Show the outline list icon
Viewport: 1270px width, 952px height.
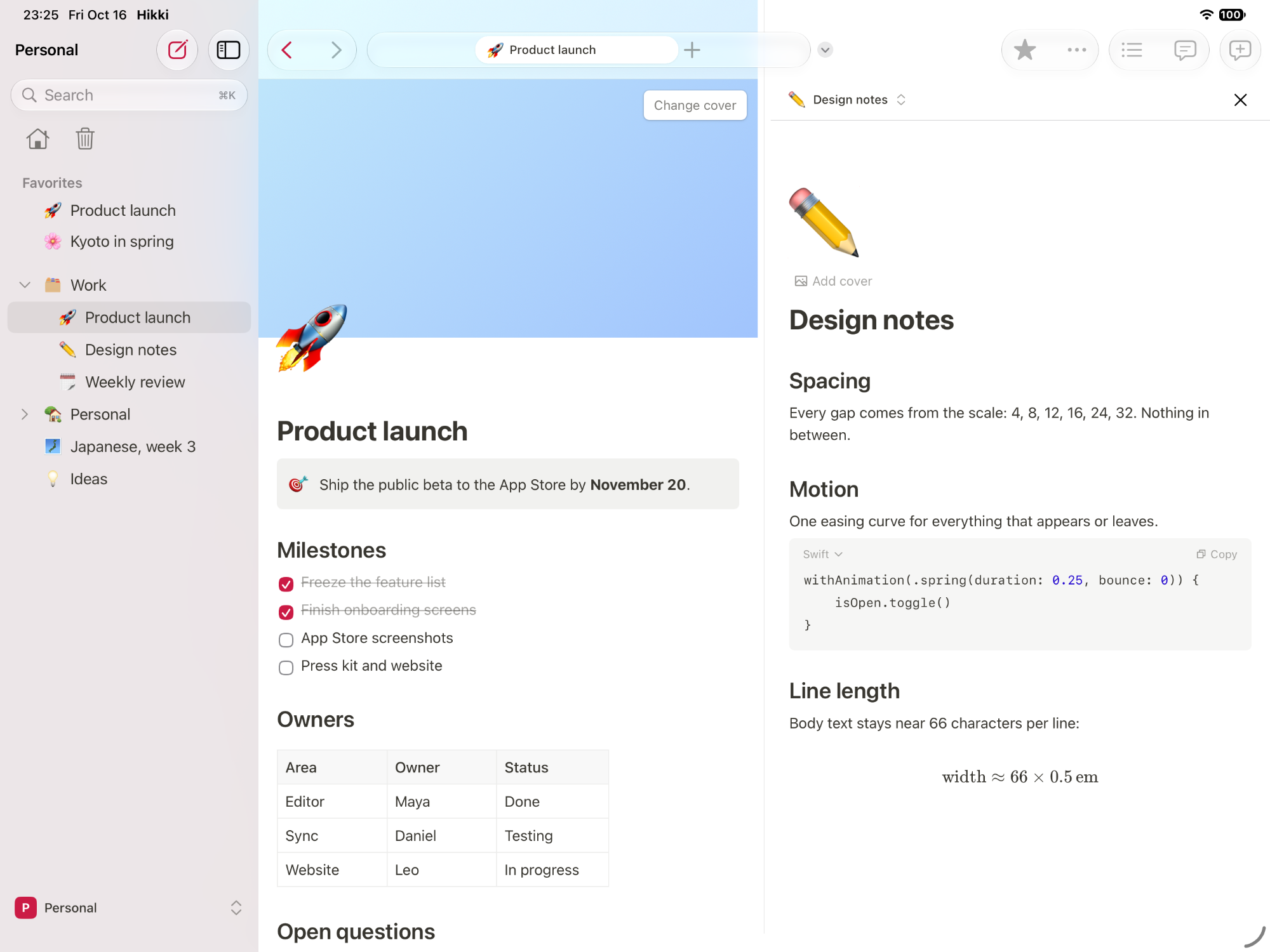(1132, 50)
